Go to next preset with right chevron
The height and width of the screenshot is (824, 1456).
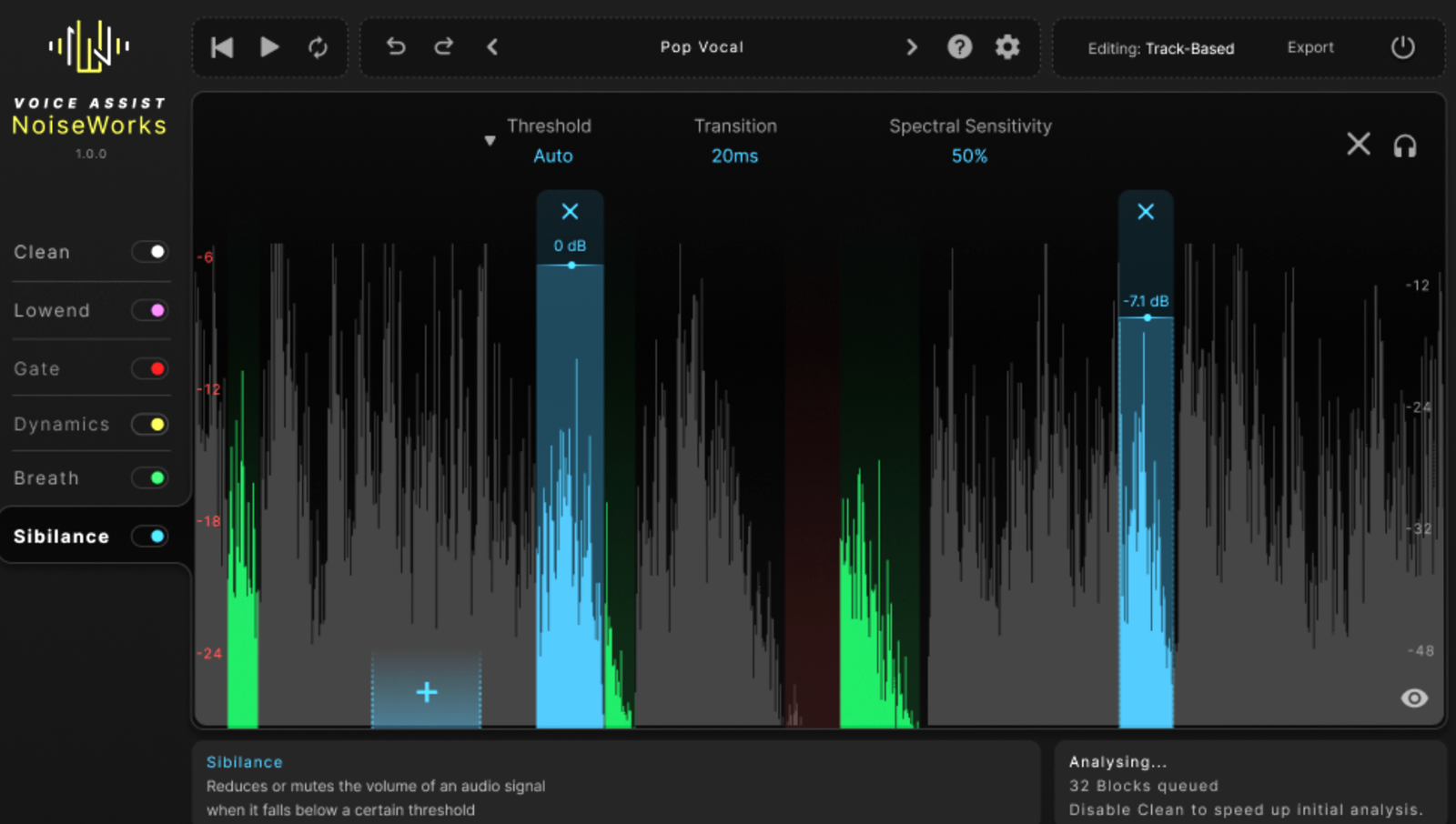(x=912, y=46)
